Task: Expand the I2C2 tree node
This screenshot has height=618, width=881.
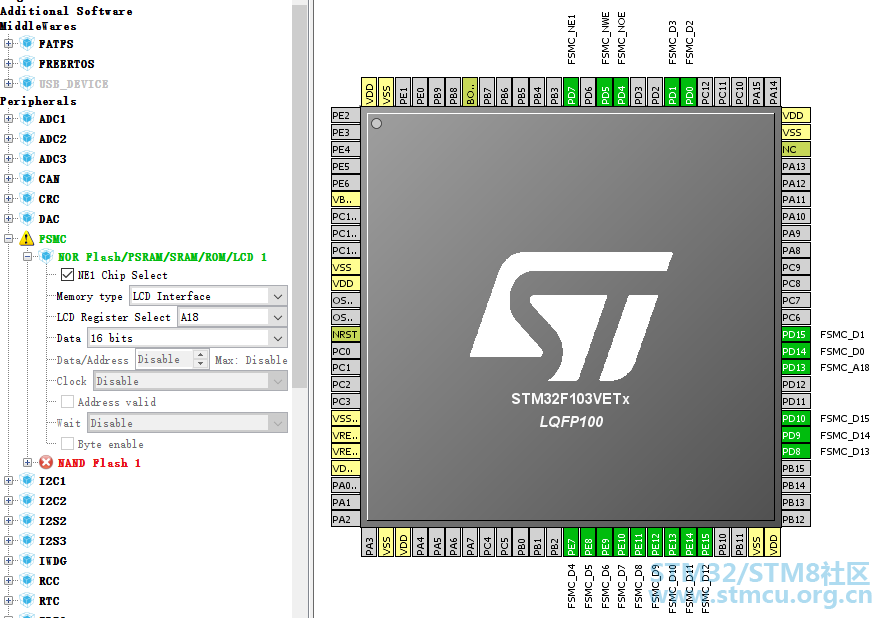Action: (8, 501)
